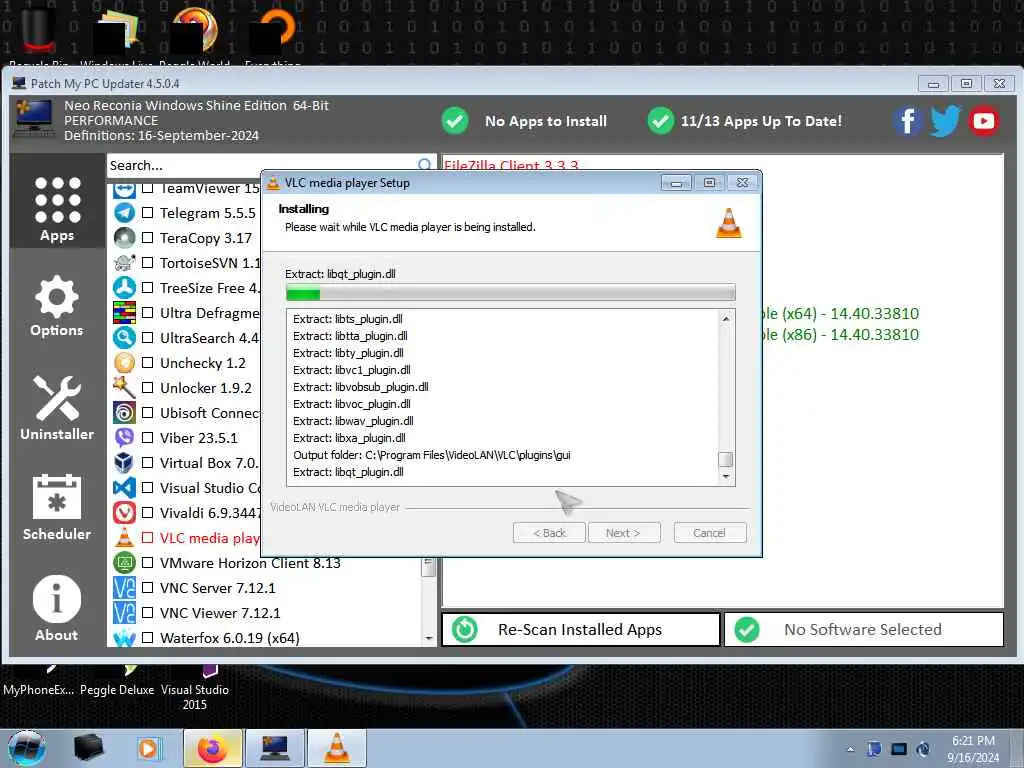Click the Ultra Defragmenter icon in list
This screenshot has width=1024, height=768.
coord(124,313)
